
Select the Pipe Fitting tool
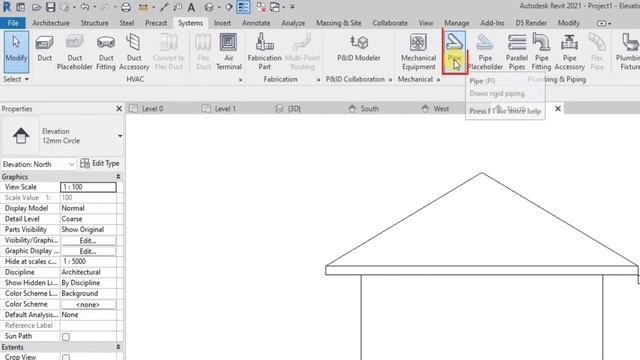click(541, 52)
